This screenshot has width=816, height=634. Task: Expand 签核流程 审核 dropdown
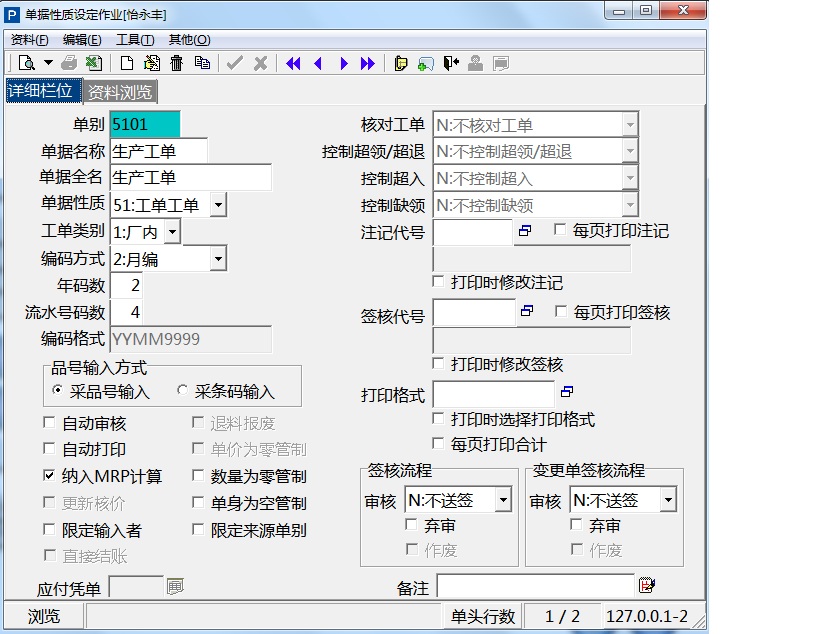click(503, 500)
